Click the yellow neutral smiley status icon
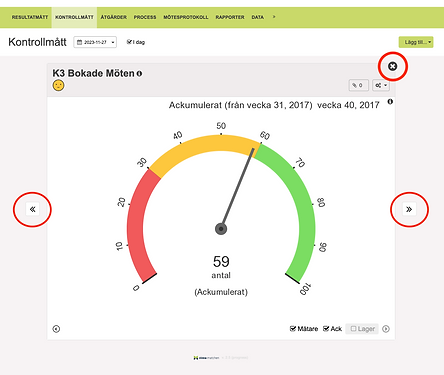The height and width of the screenshot is (375, 444). coord(58,85)
